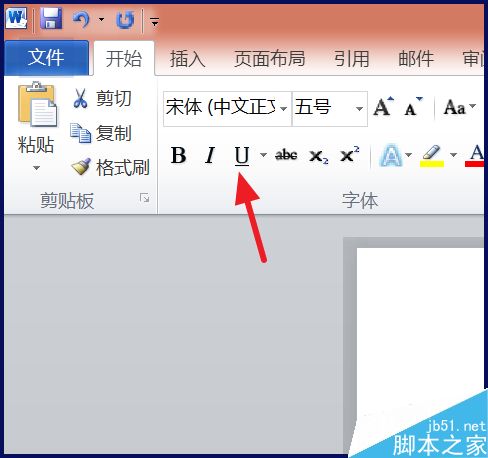The width and height of the screenshot is (488, 458).
Task: Open the 引用 tab
Action: pyautogui.click(x=352, y=59)
